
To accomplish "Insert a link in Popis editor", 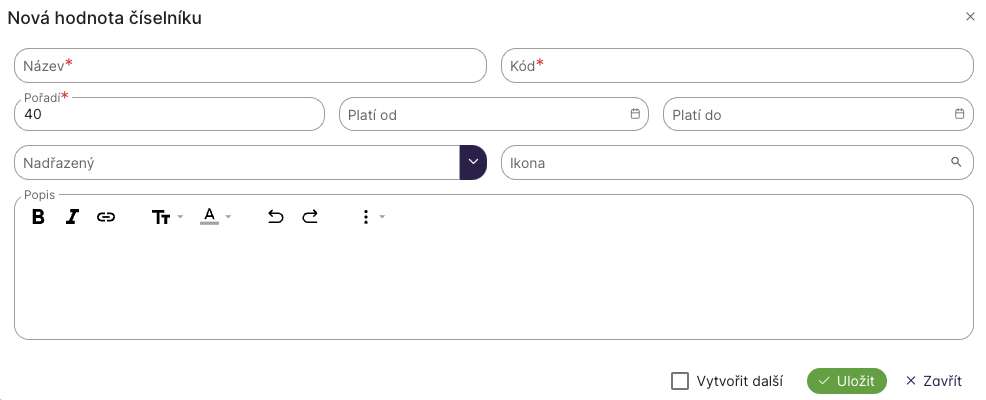I will click(x=106, y=217).
